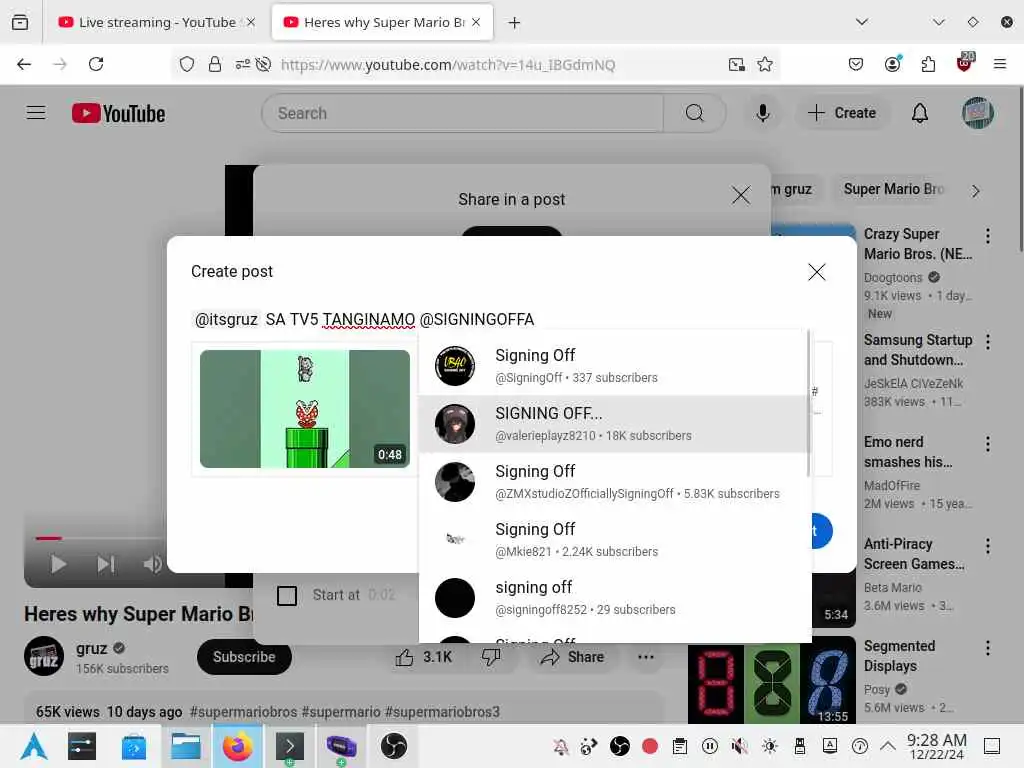The width and height of the screenshot is (1024, 768).
Task: Mute the video player volume
Action: coord(152,564)
